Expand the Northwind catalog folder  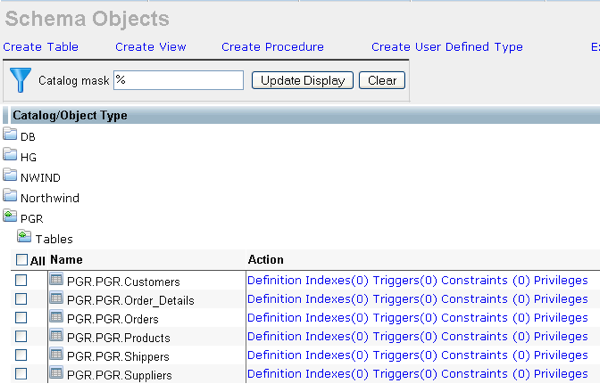10,195
